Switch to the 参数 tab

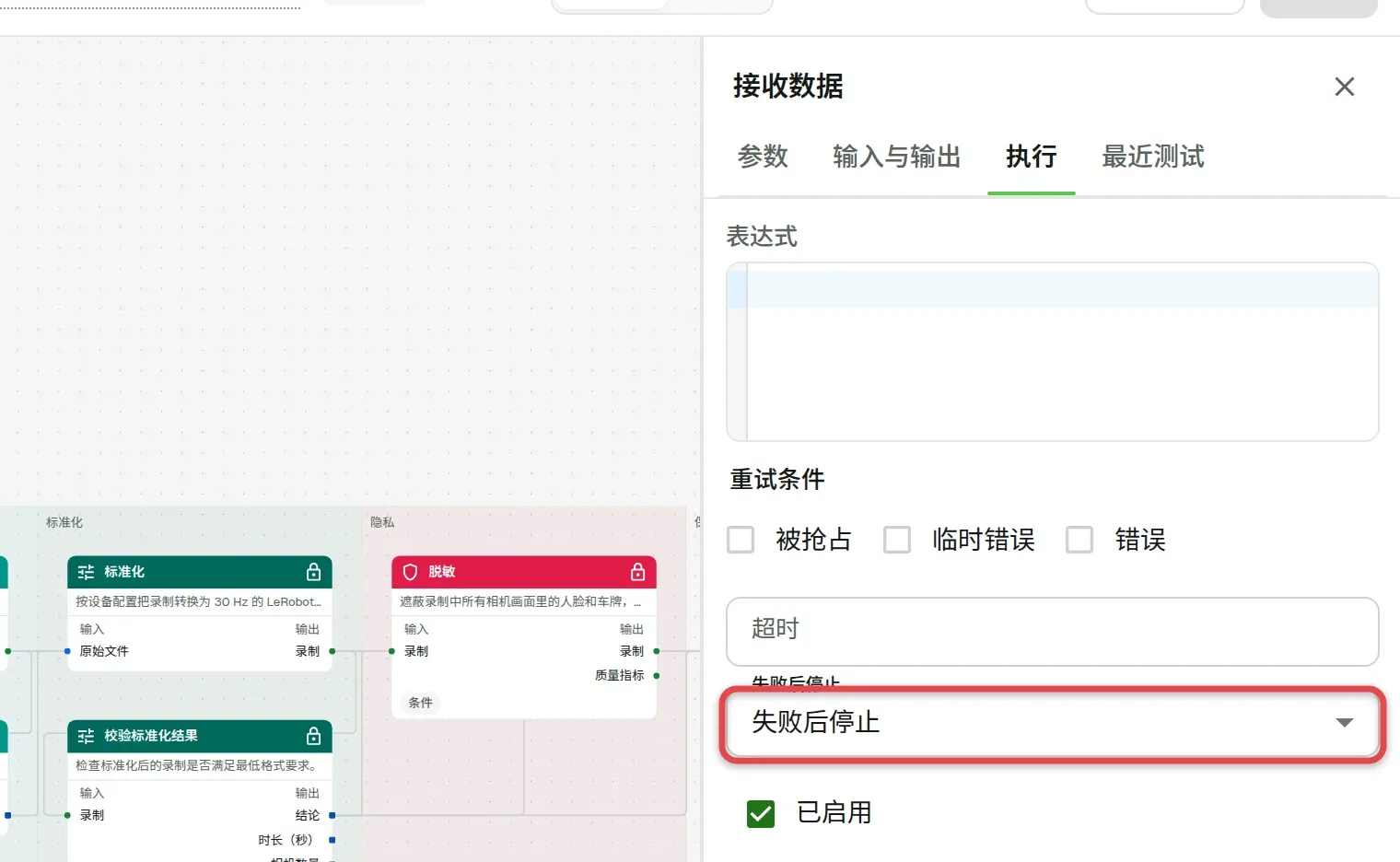point(763,157)
